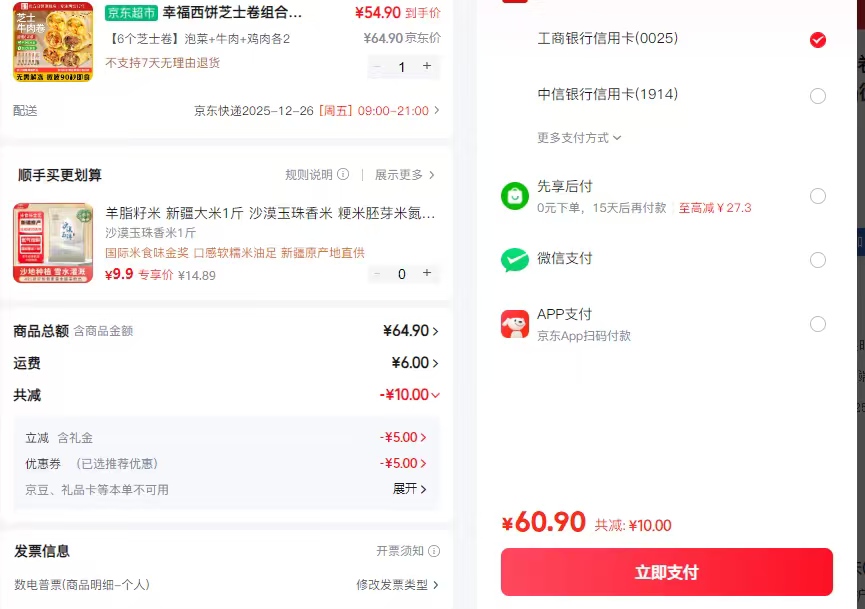Viewport: 865px width, 609px height.
Task: Select the 先享后付 radio option
Action: click(x=818, y=196)
